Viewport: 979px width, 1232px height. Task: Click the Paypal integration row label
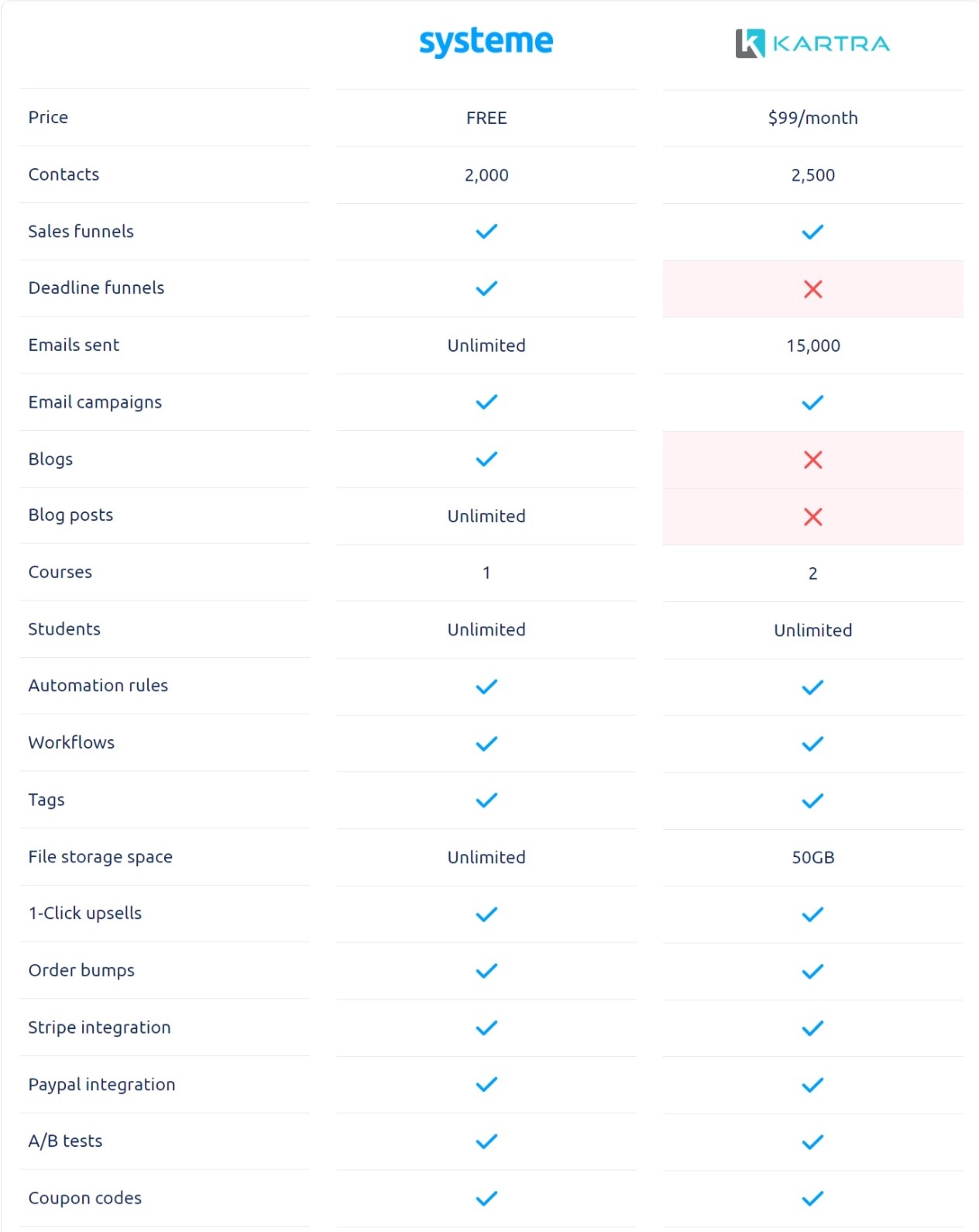tap(101, 1085)
